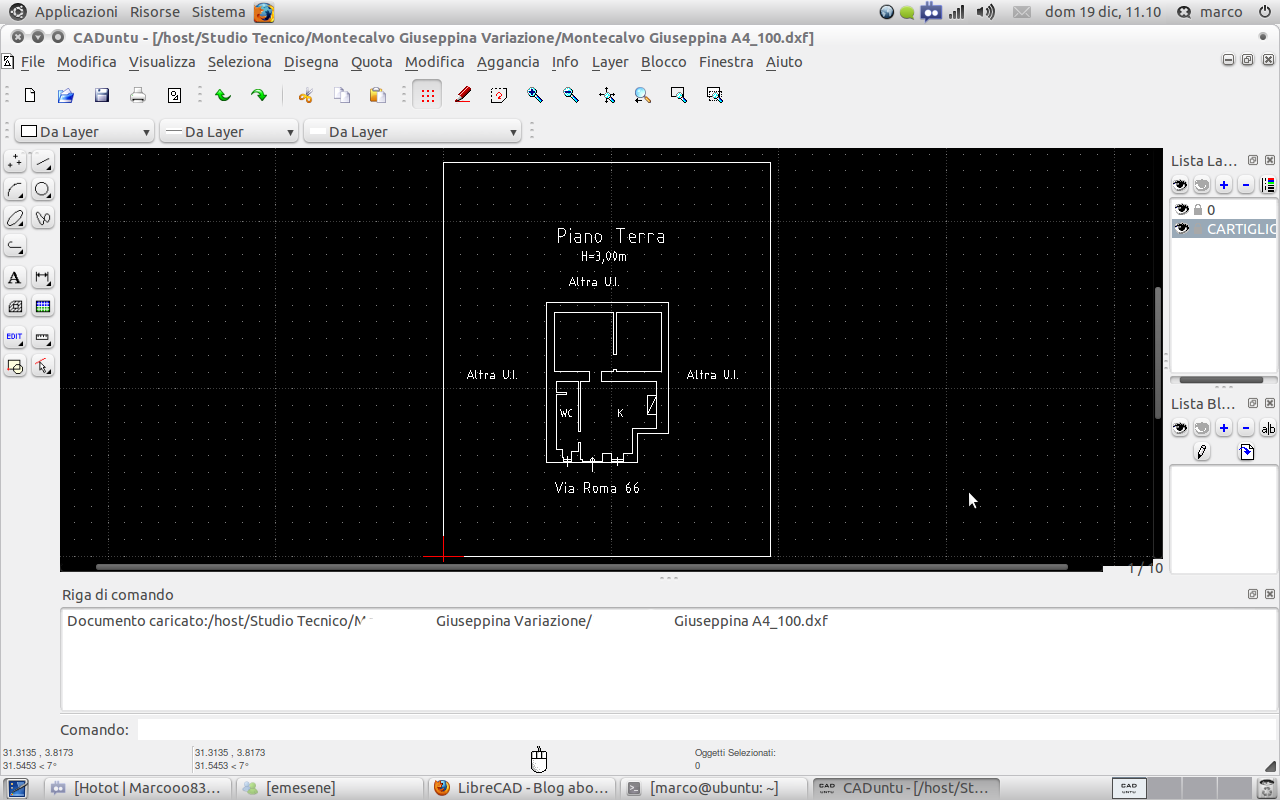Select the Circle tool
This screenshot has width=1280, height=800.
(42, 190)
